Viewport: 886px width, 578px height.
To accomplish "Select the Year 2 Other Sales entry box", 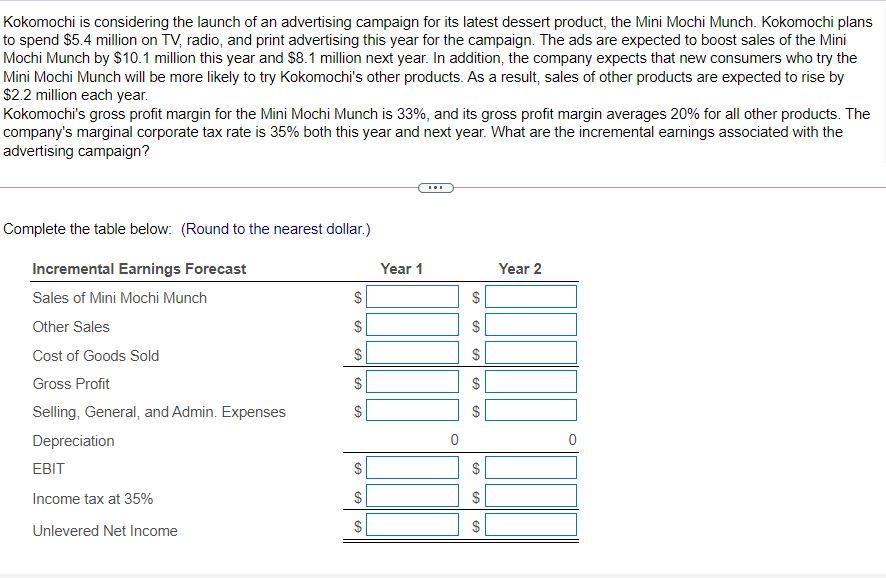I will pyautogui.click(x=531, y=324).
